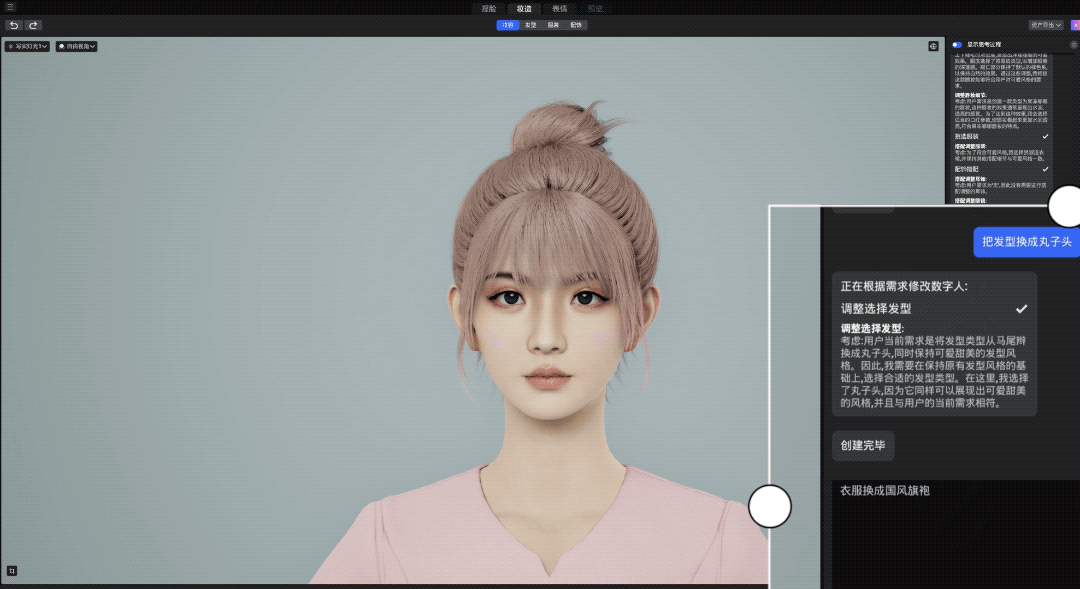Toggle the 显示思考过程 switch off
1080x589 pixels.
click(x=957, y=44)
